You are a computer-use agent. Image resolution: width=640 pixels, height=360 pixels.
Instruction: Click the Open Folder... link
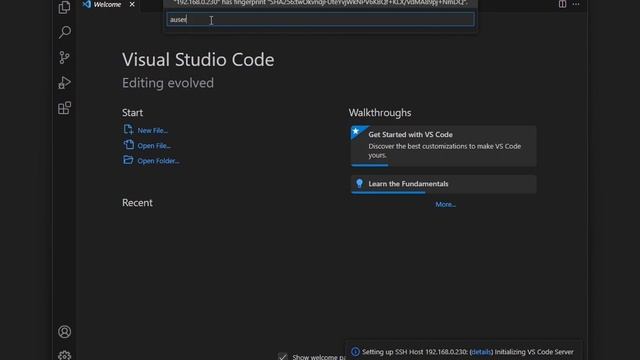158,161
